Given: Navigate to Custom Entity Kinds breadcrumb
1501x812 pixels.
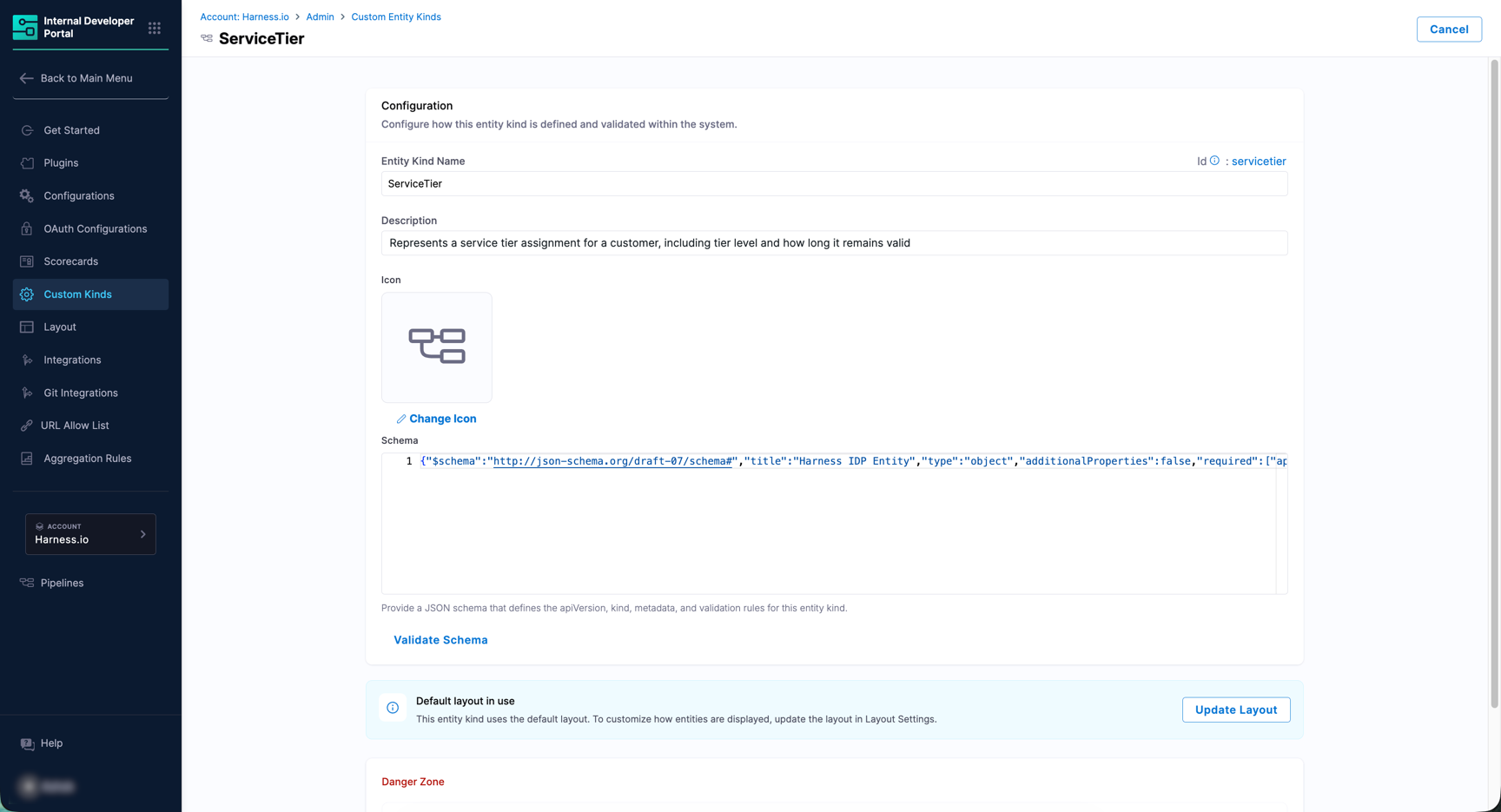Looking at the screenshot, I should 396,17.
